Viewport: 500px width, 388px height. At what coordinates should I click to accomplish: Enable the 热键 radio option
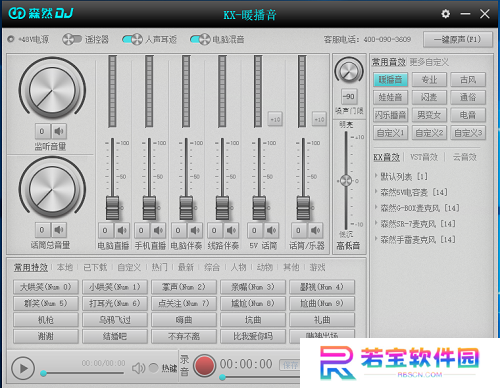pyautogui.click(x=153, y=368)
